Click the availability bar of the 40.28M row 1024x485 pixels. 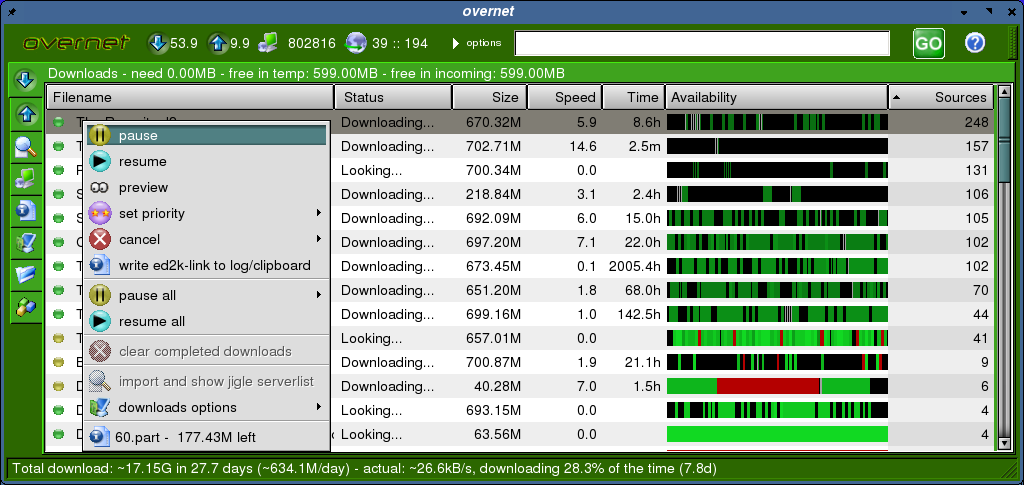777,386
